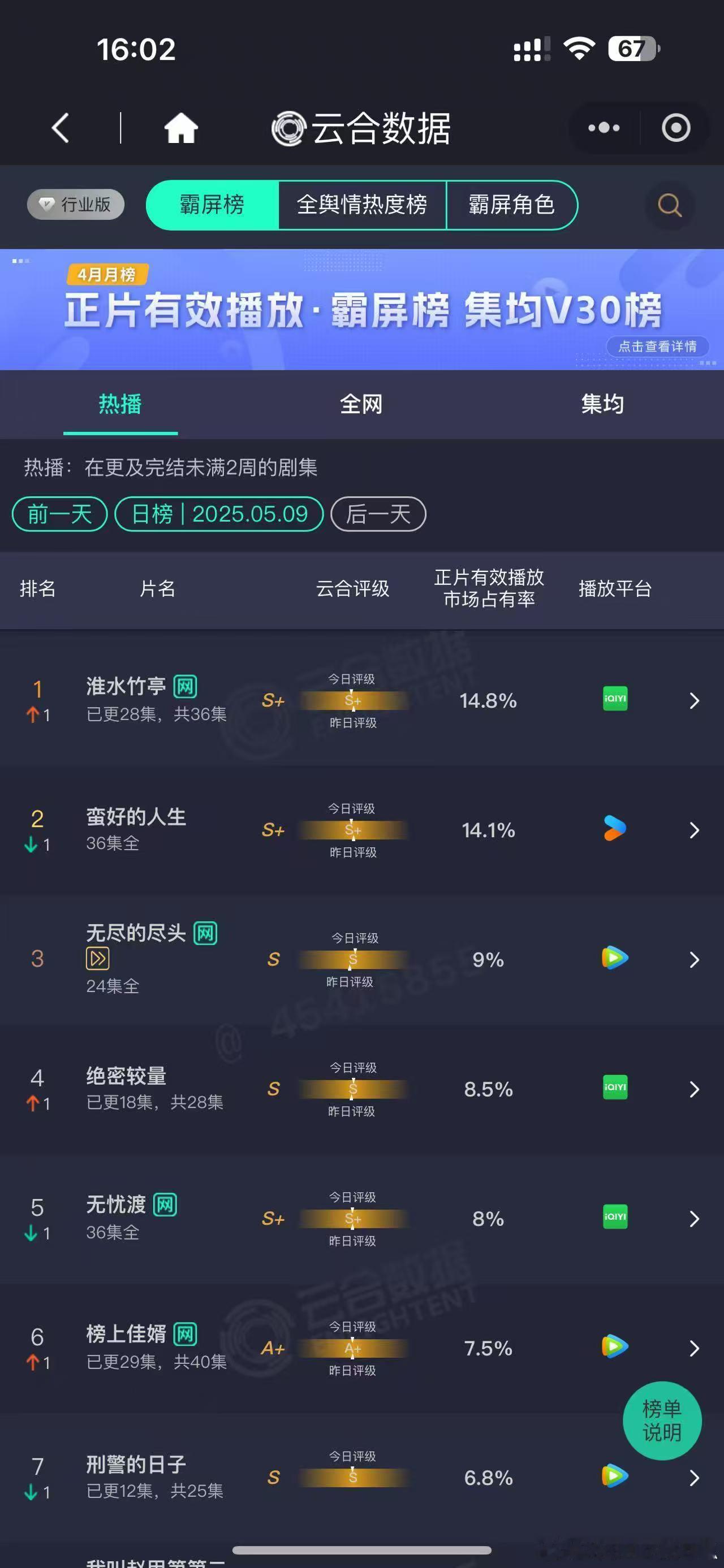This screenshot has width=724, height=1568.
Task: Switch to 霸屏角色 segment
Action: click(511, 205)
